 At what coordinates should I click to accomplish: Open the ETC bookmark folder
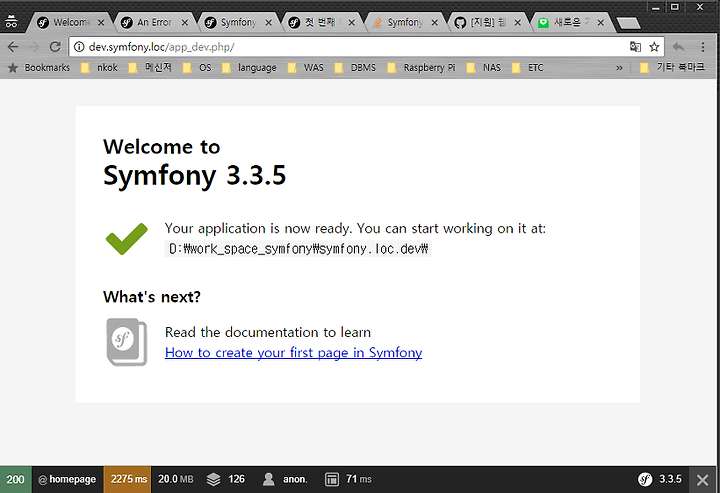528,67
